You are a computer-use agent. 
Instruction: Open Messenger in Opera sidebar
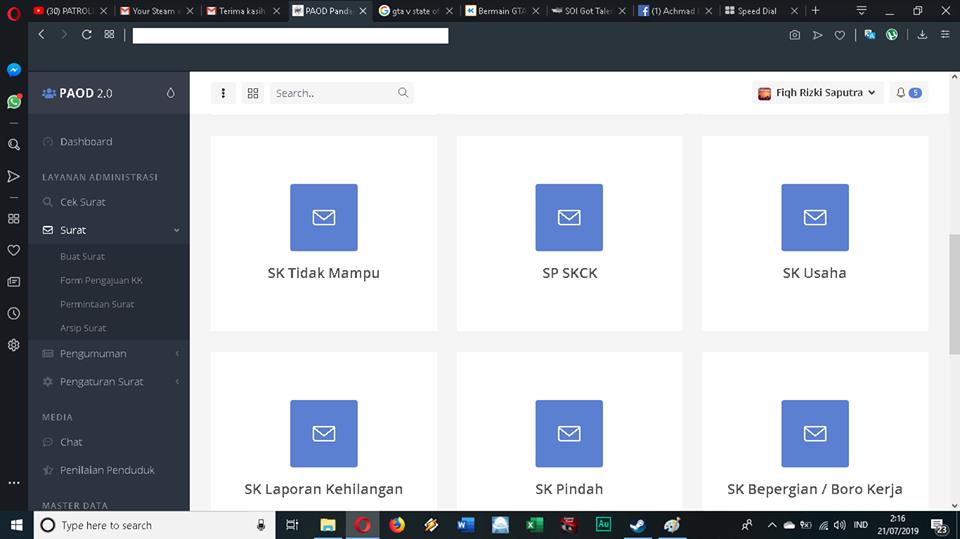tap(13, 70)
